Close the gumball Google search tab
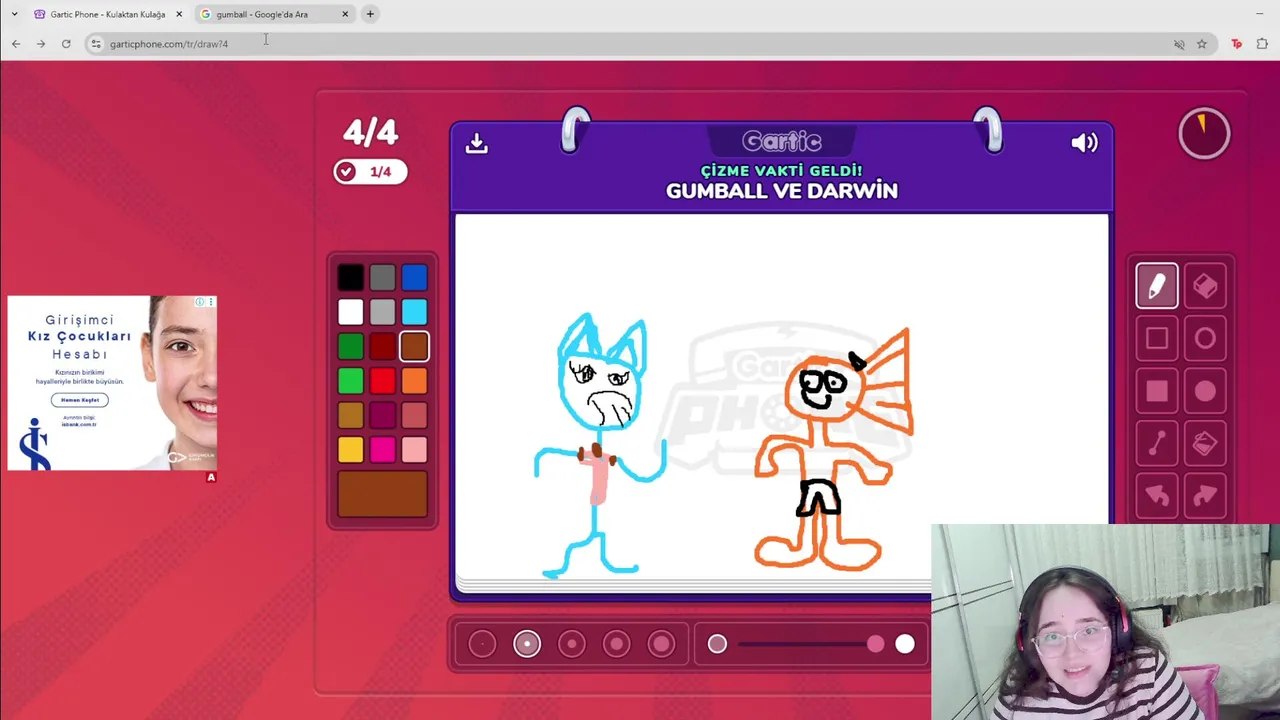 pos(345,14)
